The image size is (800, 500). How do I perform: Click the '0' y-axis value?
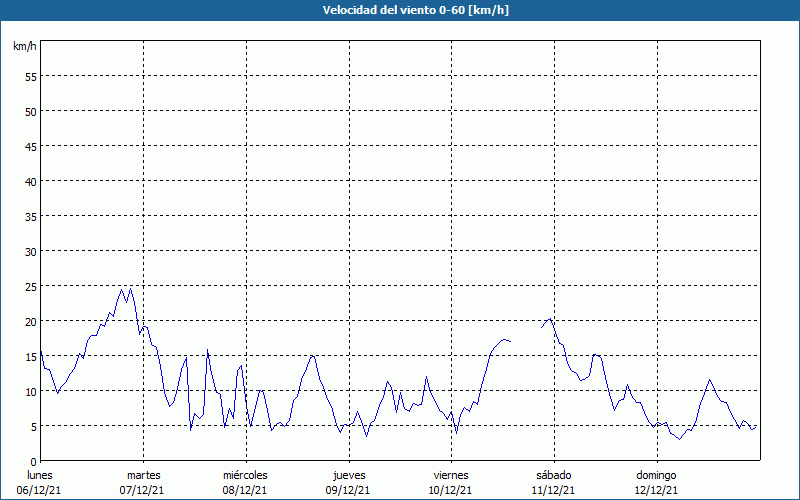coord(34,462)
